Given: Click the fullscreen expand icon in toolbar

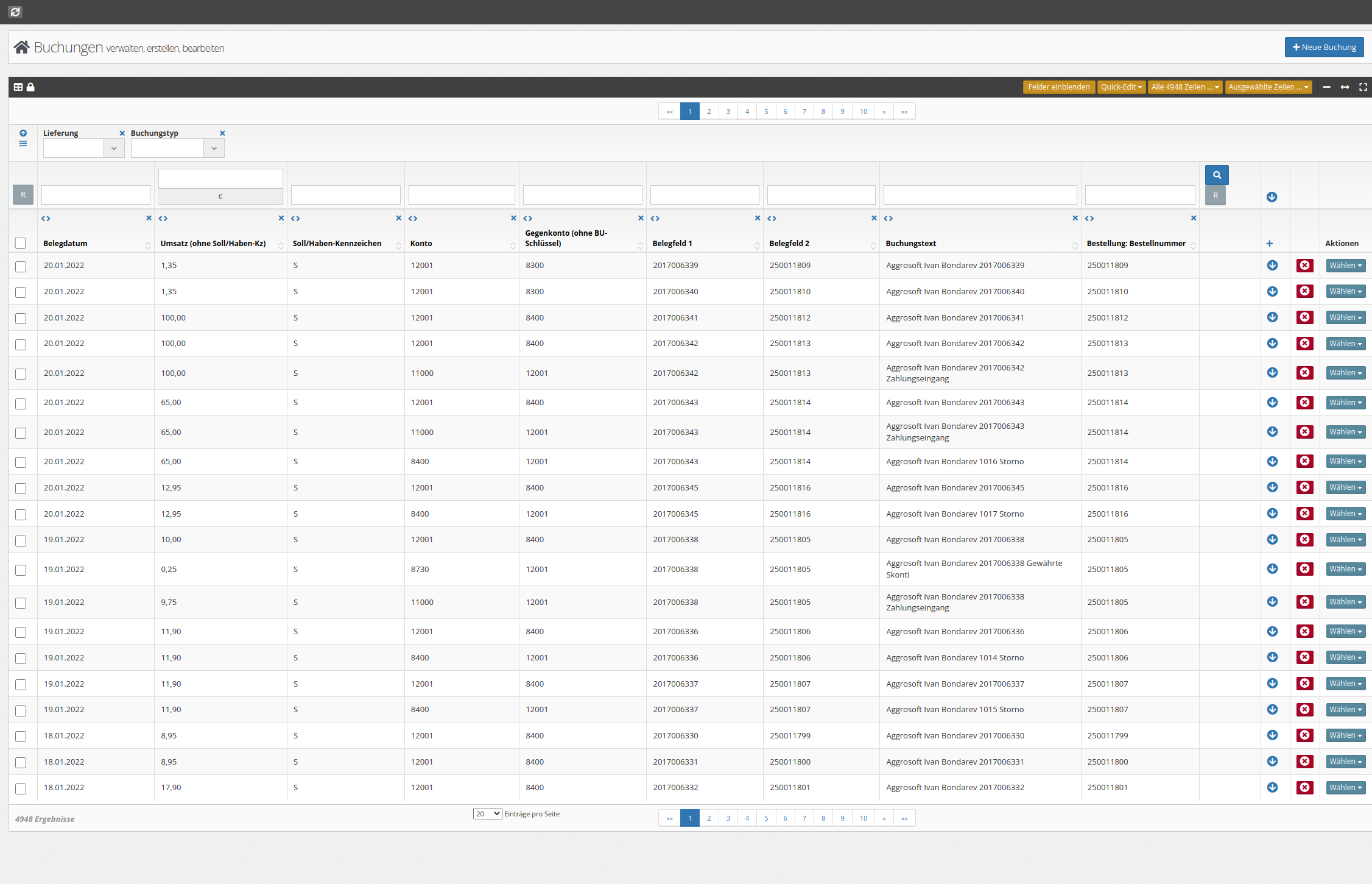Looking at the screenshot, I should click(x=1363, y=87).
